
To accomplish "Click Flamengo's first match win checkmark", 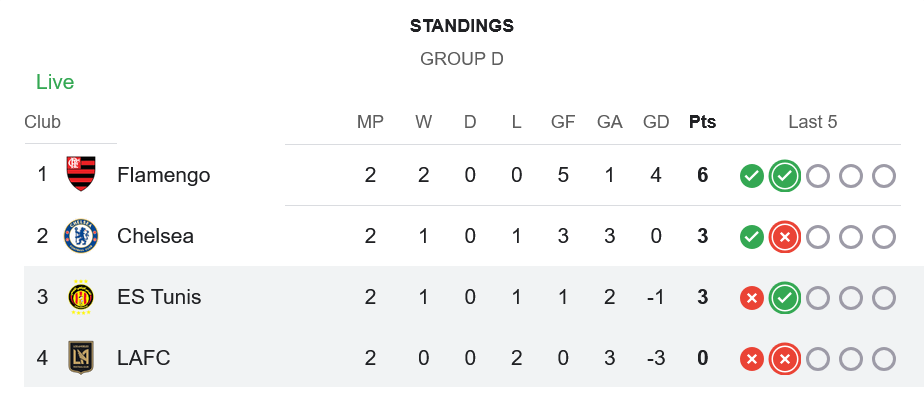I will (752, 176).
